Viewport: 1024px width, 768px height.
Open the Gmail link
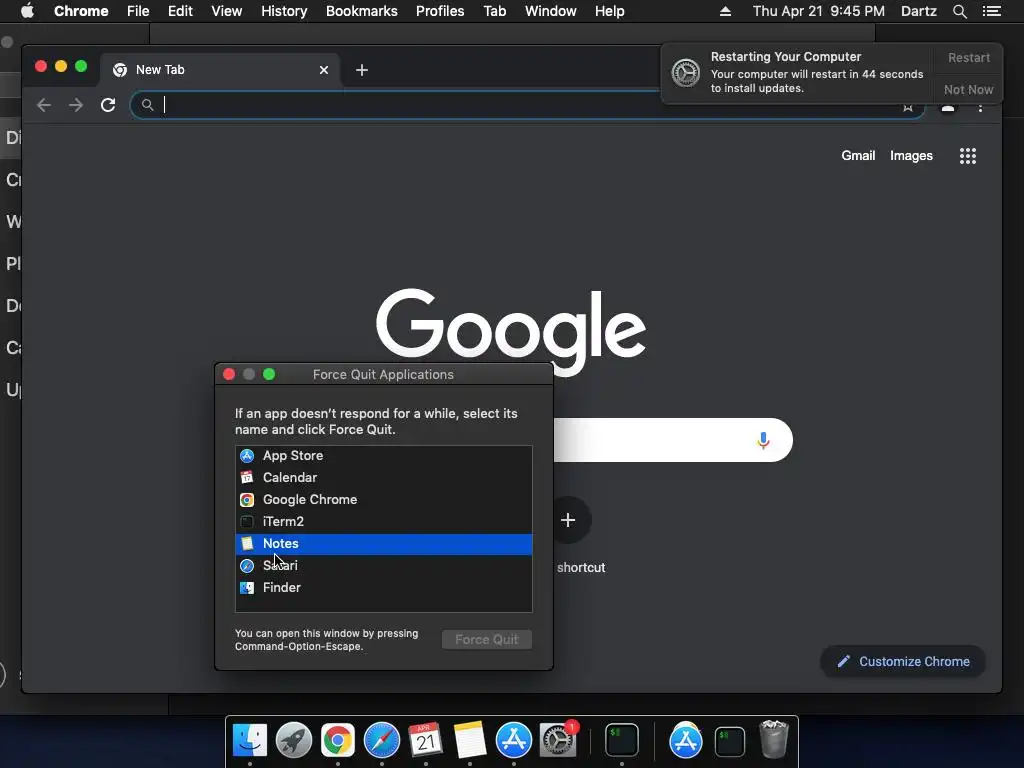pos(858,155)
